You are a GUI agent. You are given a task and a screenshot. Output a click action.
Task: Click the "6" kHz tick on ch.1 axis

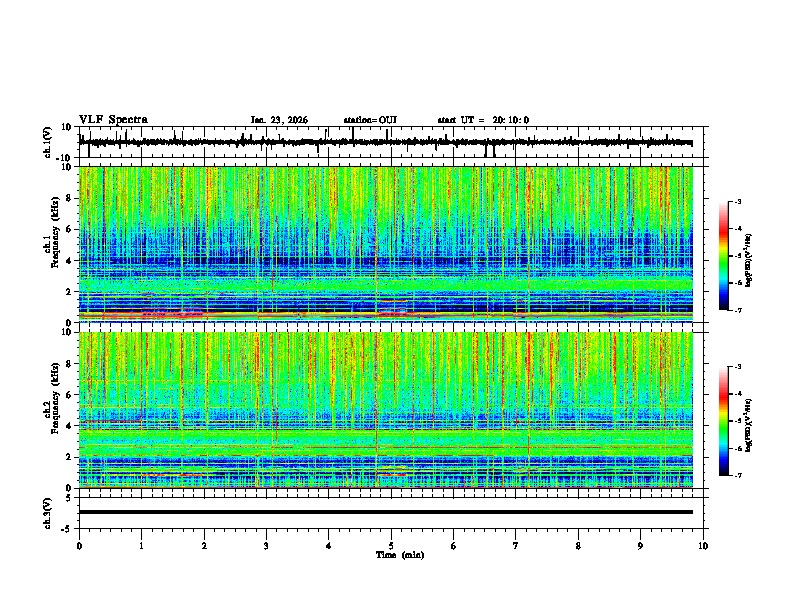pyautogui.click(x=70, y=229)
